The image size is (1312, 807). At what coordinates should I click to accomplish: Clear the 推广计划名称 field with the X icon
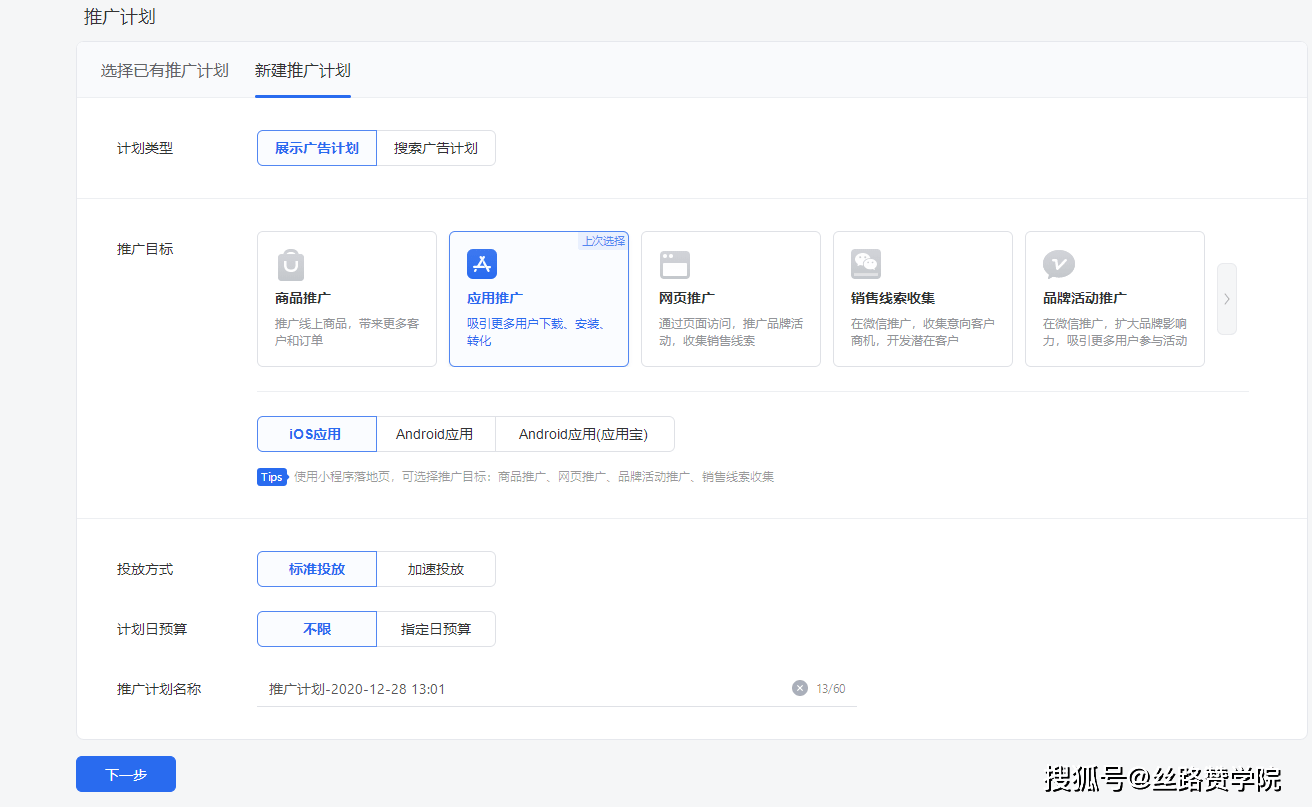(800, 688)
